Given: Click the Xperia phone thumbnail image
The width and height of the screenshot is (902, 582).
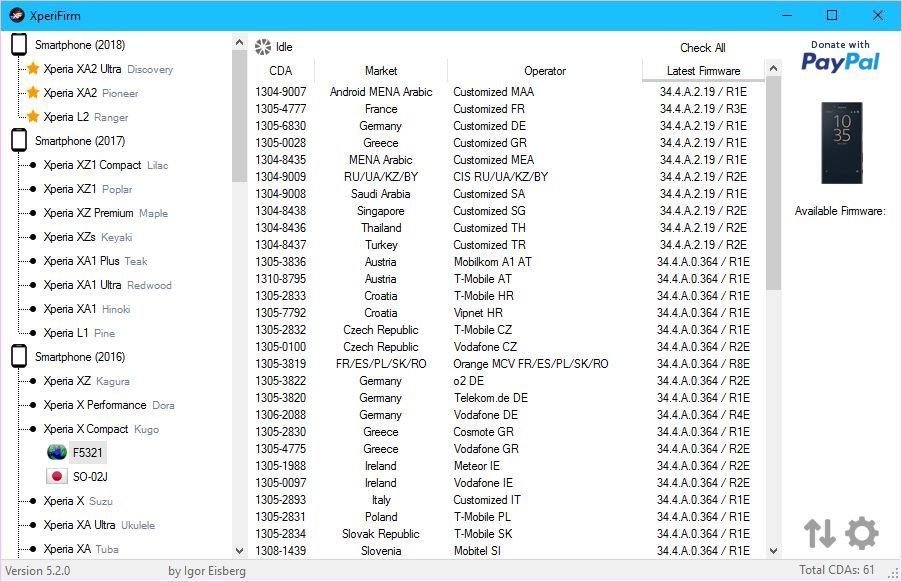Looking at the screenshot, I should click(x=842, y=143).
